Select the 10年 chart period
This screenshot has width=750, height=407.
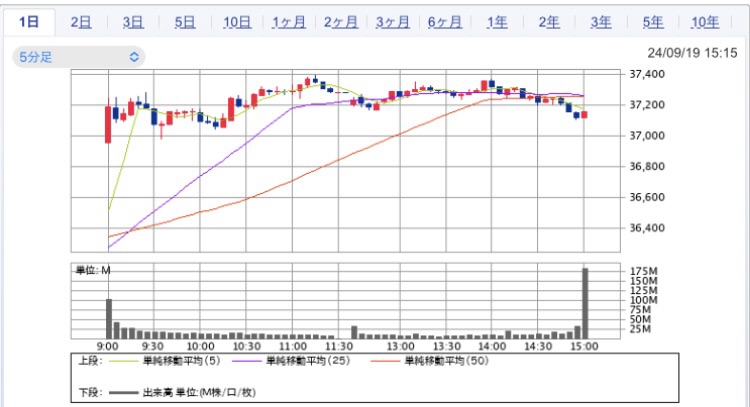(705, 22)
